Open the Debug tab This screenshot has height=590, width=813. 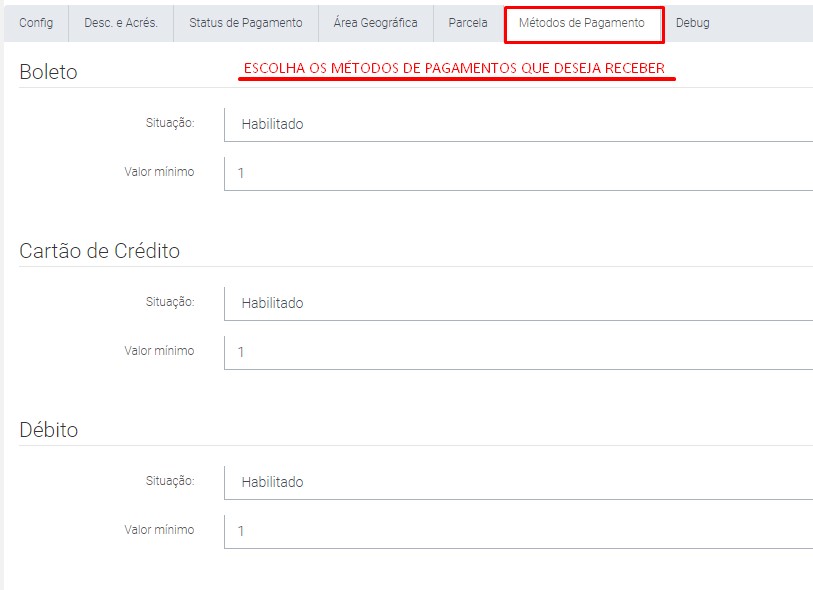pyautogui.click(x=692, y=23)
